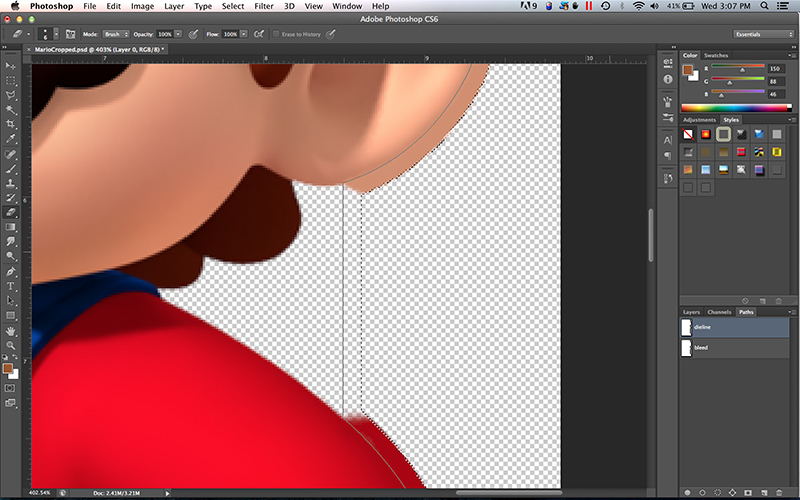Fill path with foreground color
The image size is (800, 500).
(687, 492)
